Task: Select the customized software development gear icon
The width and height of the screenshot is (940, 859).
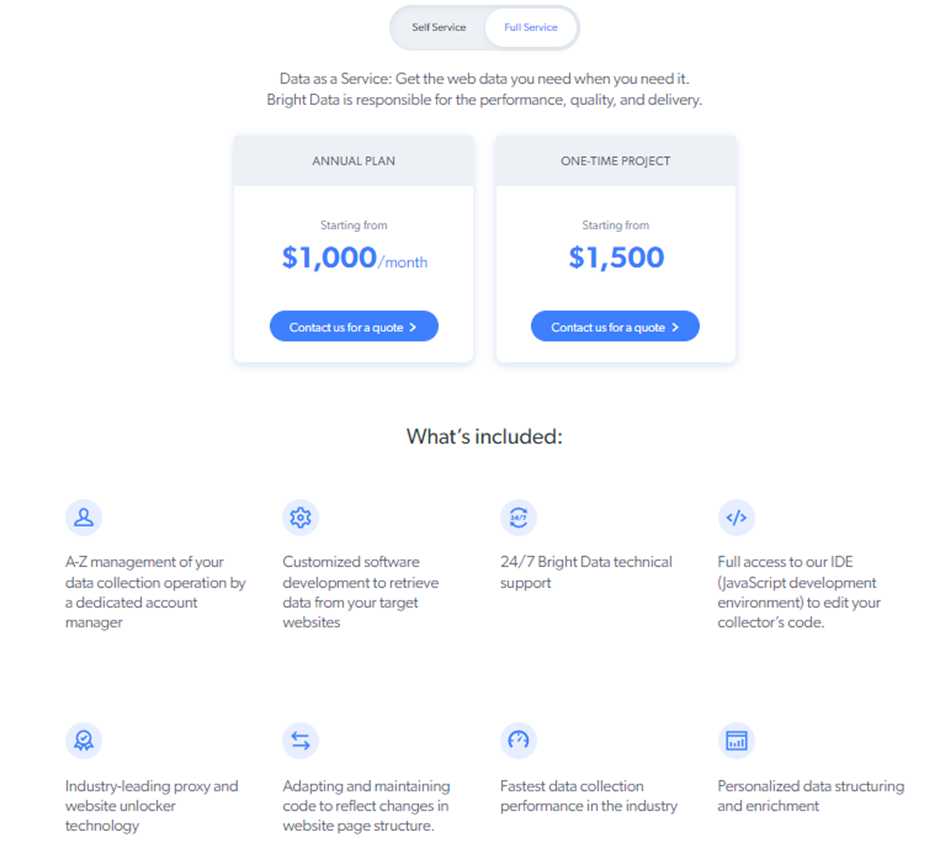Action: click(300, 517)
